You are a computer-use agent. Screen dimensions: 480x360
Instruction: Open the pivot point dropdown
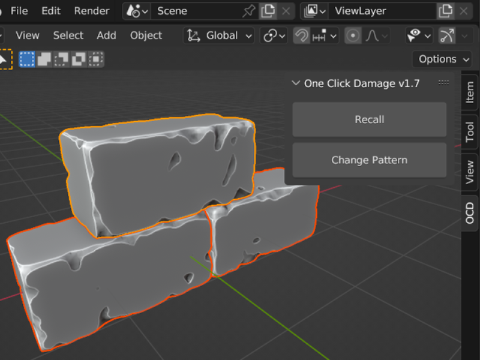[x=274, y=35]
